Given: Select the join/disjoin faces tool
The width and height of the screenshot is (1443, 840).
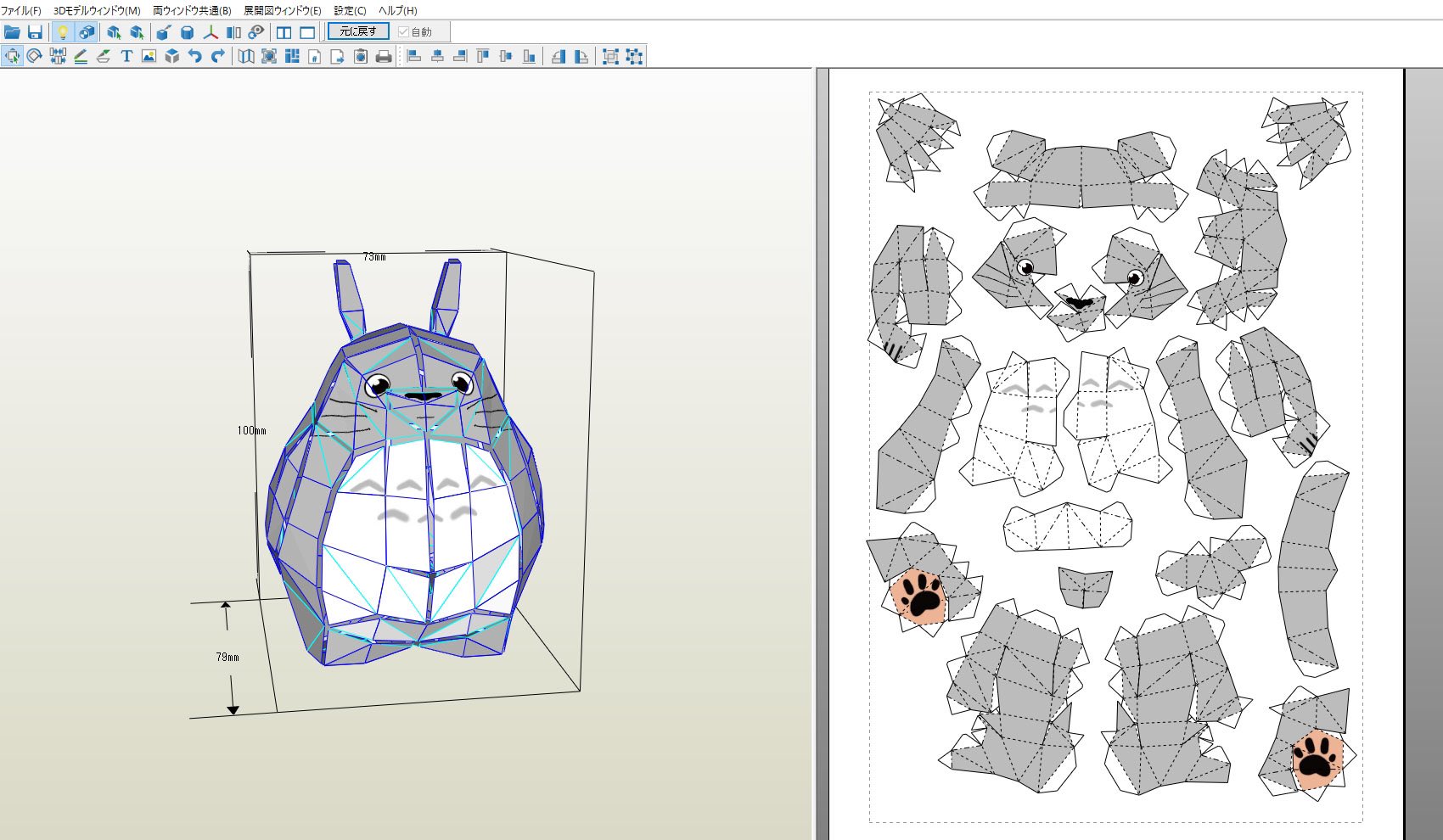Looking at the screenshot, I should pyautogui.click(x=58, y=56).
